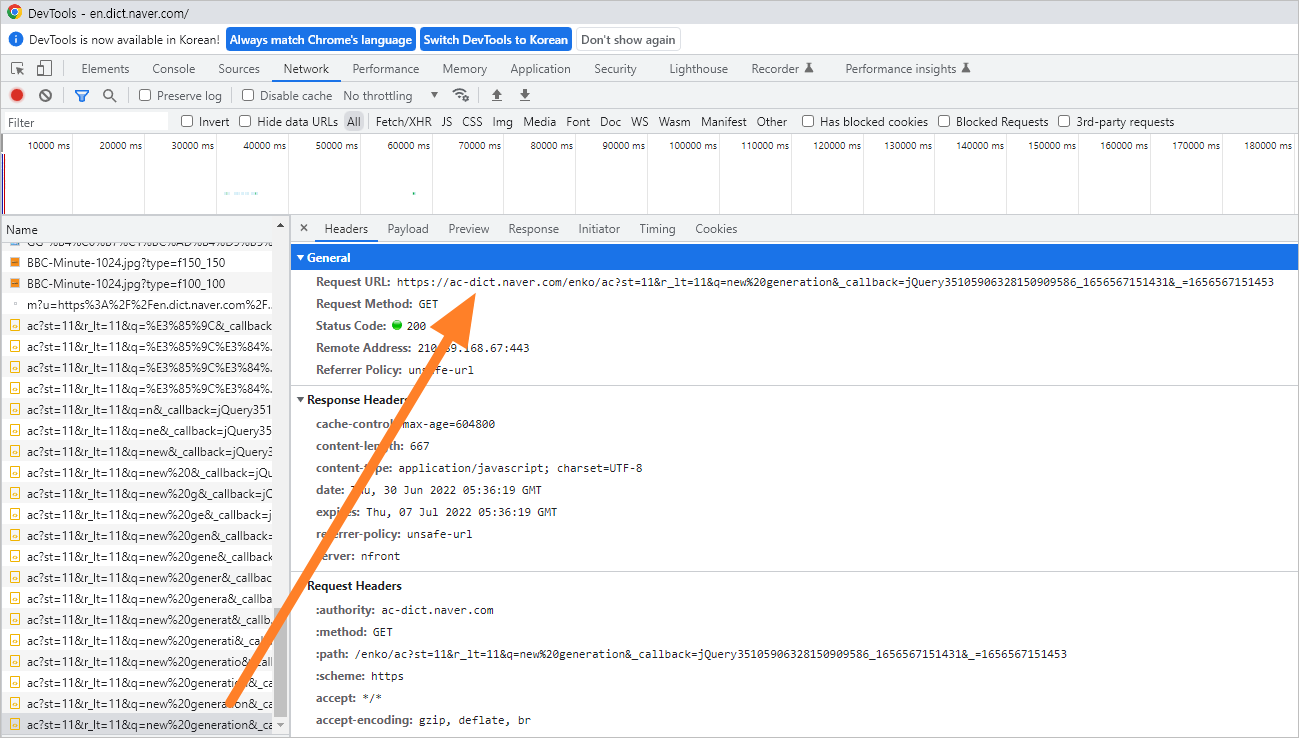Click the Filter text input field
This screenshot has height=738, width=1299.
pos(86,122)
